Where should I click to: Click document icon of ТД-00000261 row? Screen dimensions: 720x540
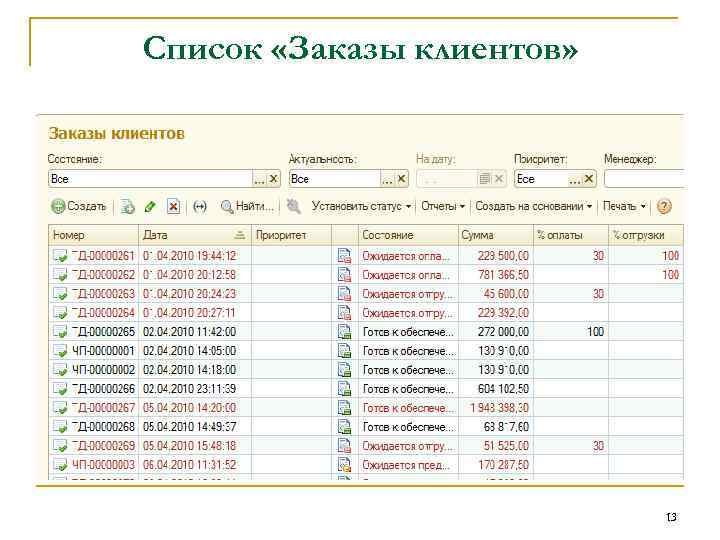(61, 256)
